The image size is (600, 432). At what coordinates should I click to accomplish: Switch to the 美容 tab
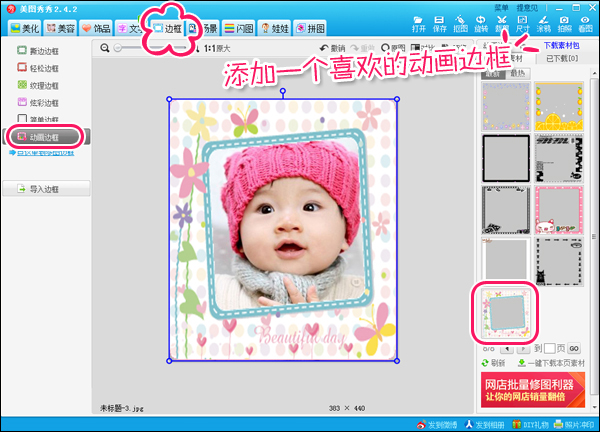tap(60, 28)
